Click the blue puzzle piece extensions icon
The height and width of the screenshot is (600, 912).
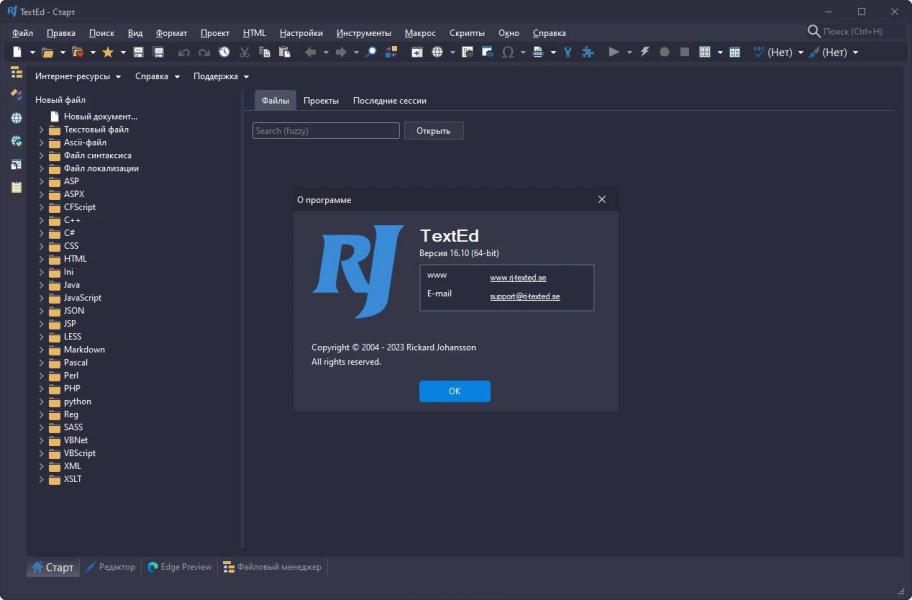(588, 52)
